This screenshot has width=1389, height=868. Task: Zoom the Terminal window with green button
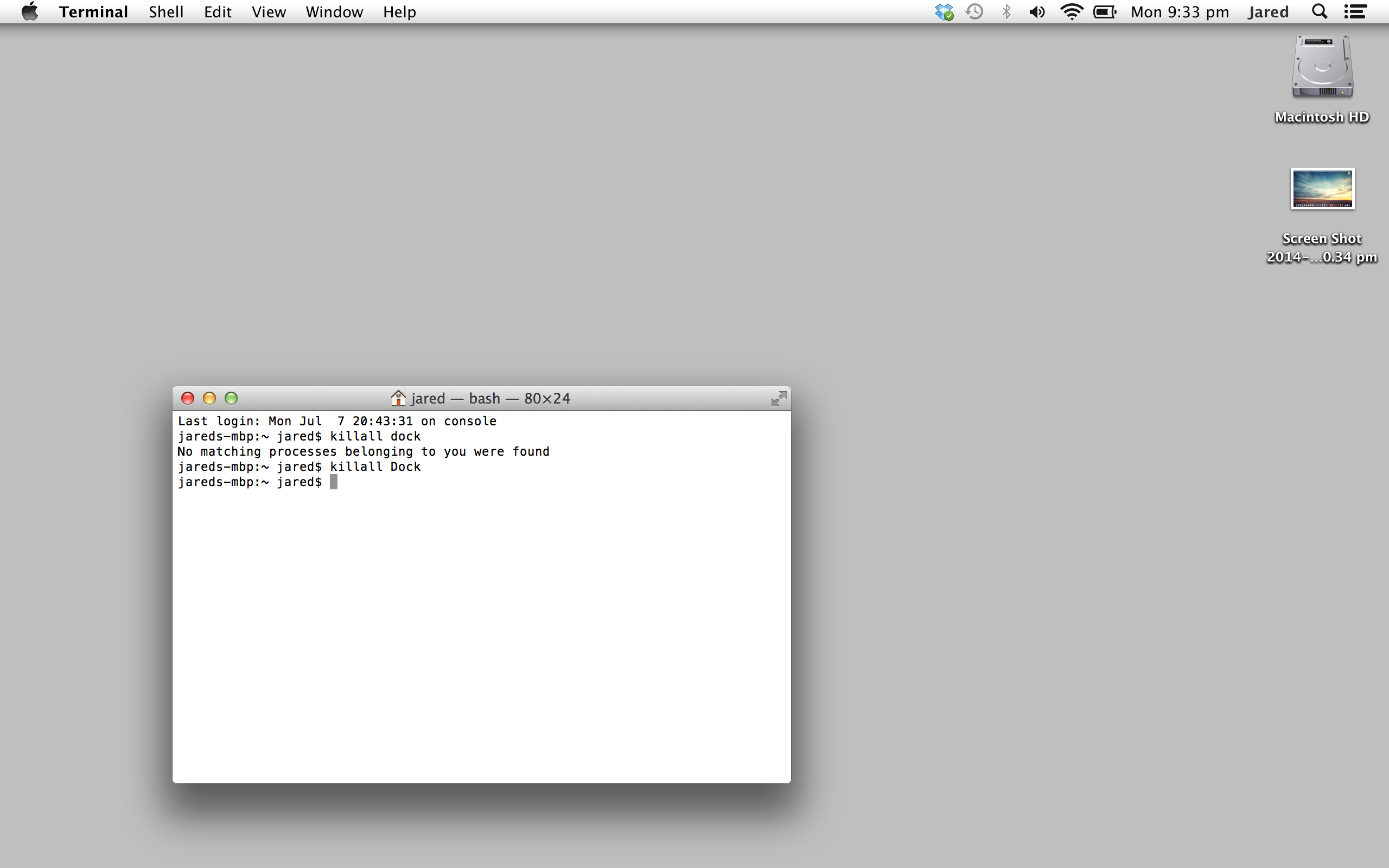pos(231,398)
